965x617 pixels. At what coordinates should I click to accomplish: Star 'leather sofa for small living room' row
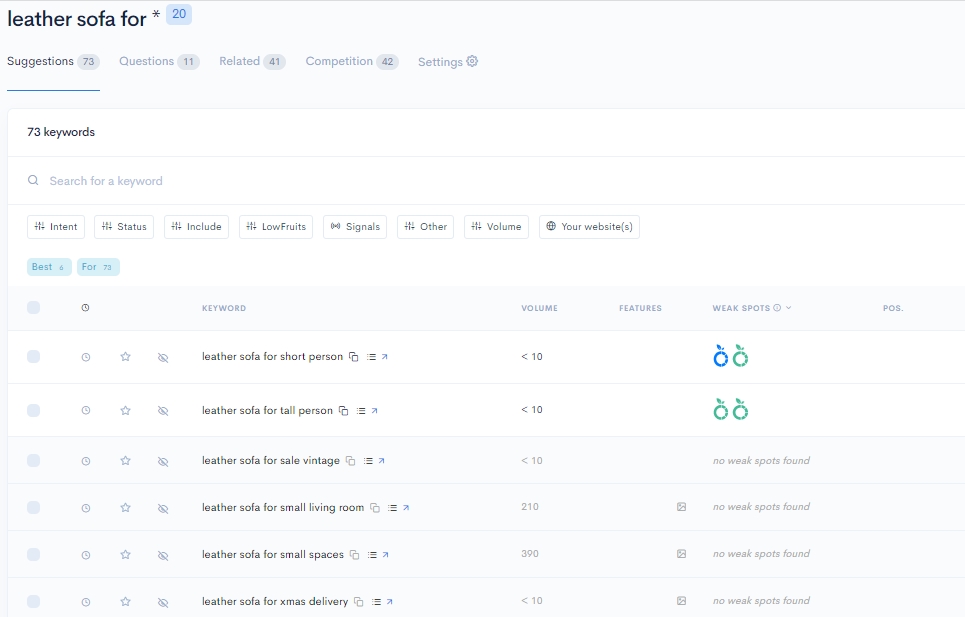coord(126,508)
